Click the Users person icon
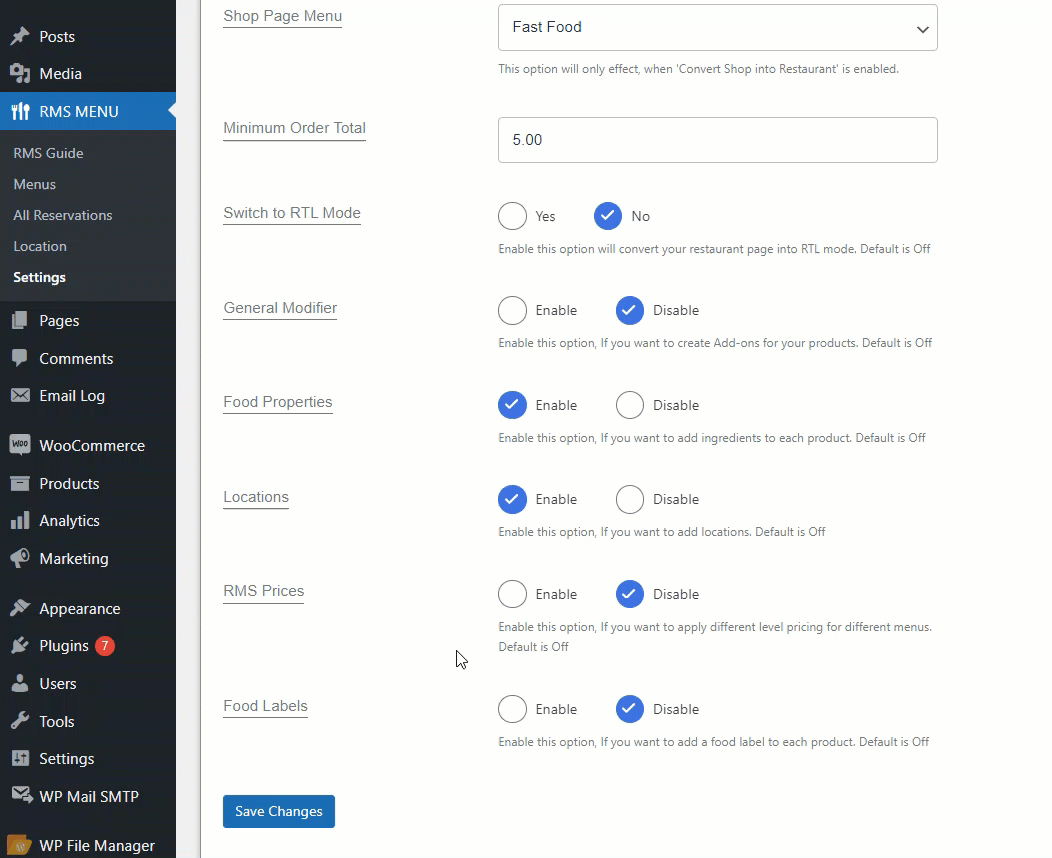Image resolution: width=1052 pixels, height=858 pixels. (x=20, y=684)
